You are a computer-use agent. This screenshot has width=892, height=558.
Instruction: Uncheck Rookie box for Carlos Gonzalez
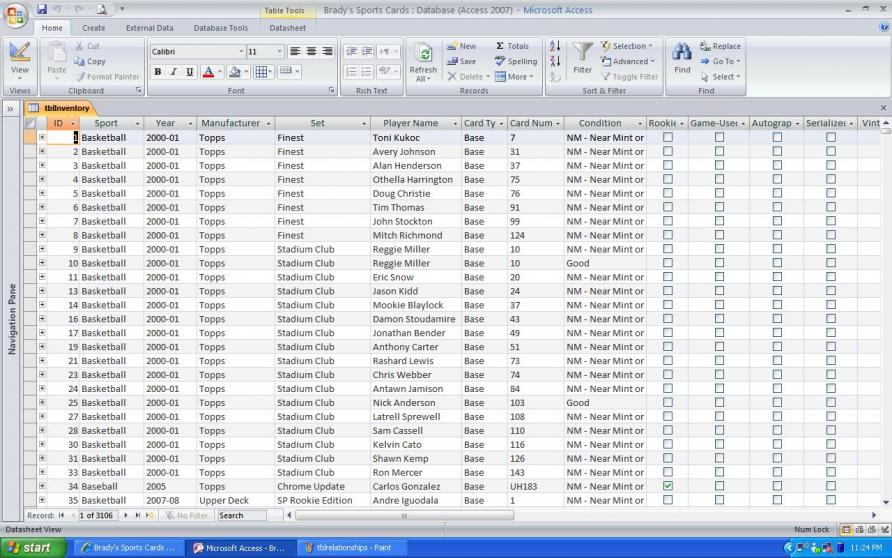point(668,486)
